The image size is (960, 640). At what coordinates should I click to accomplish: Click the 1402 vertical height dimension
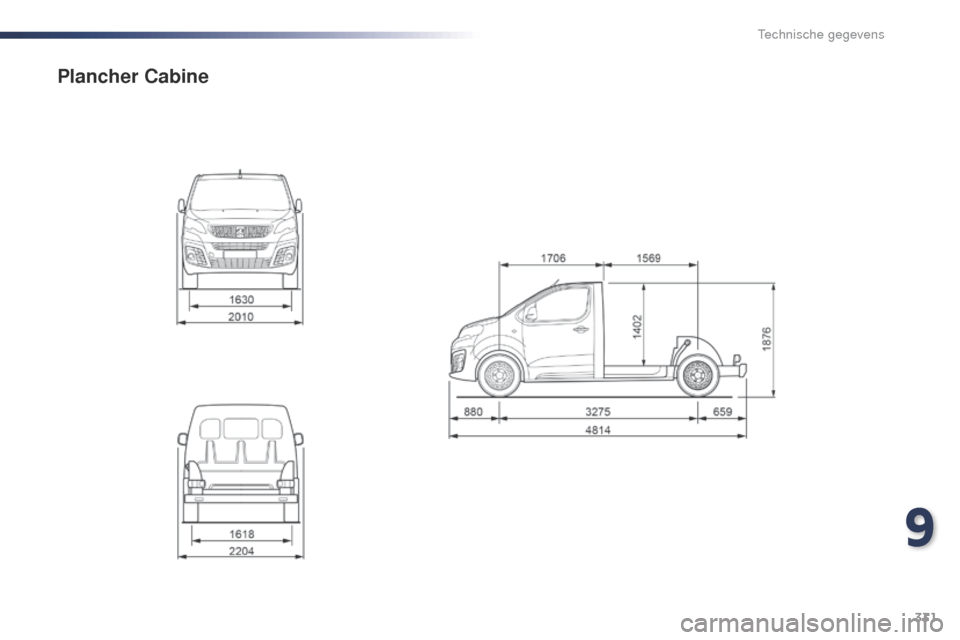[637, 326]
